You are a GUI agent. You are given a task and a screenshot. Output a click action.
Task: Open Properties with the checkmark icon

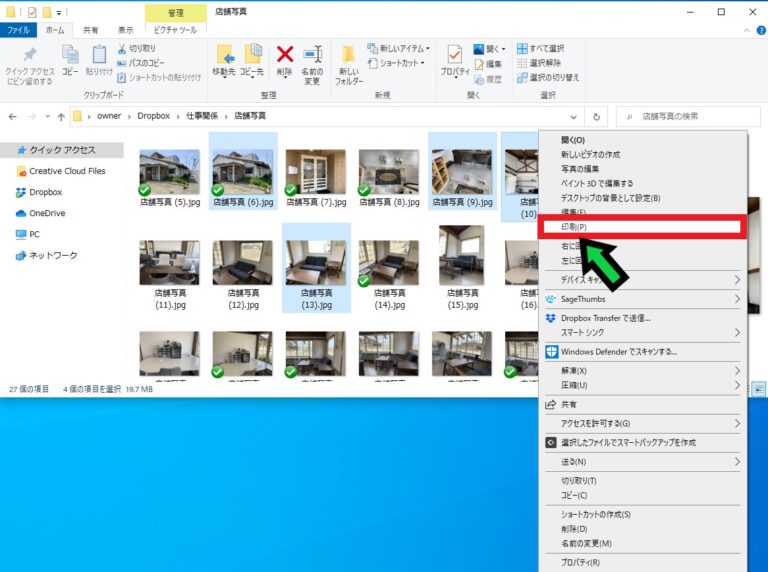click(455, 61)
